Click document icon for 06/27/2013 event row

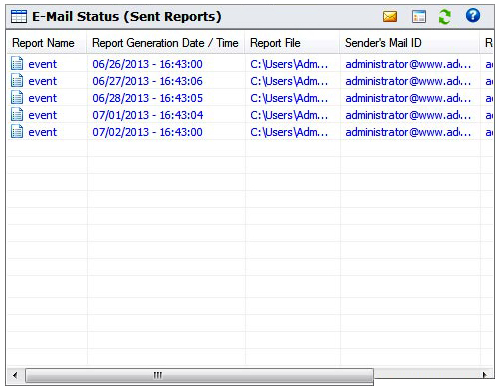coord(17,80)
